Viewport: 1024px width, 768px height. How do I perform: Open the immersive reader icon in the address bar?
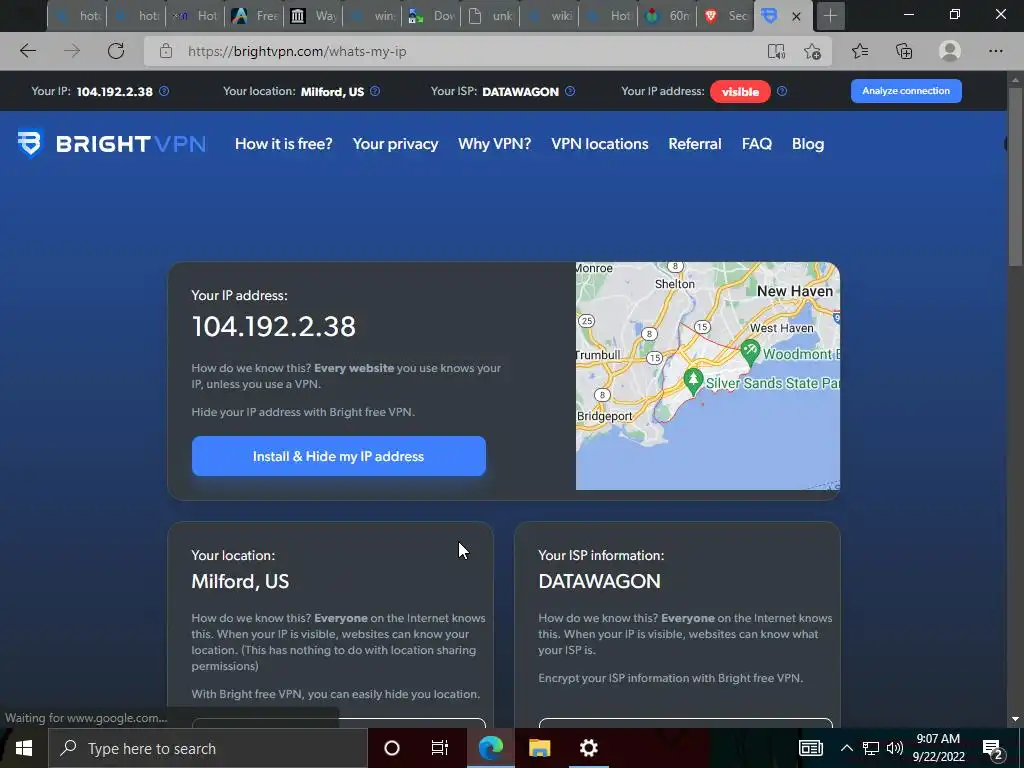coord(776,52)
